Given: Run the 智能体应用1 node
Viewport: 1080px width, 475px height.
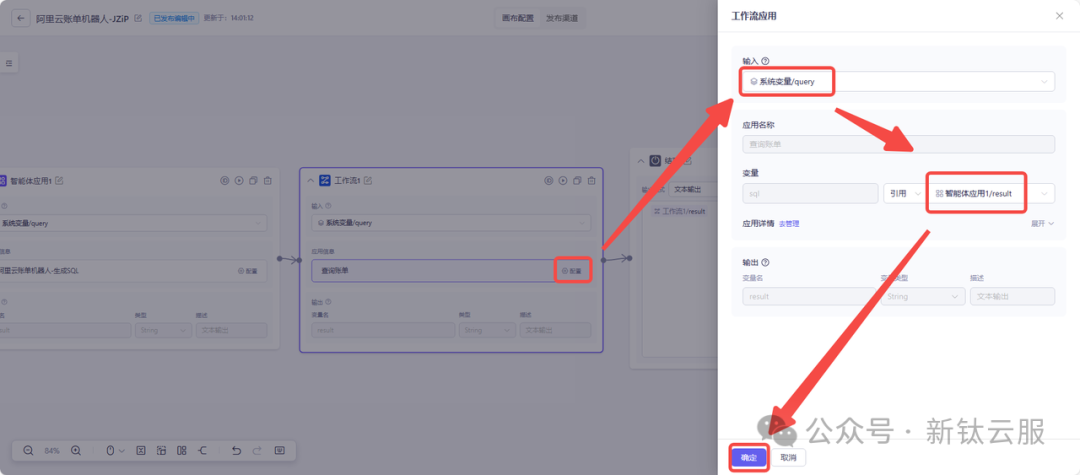Looking at the screenshot, I should (x=239, y=181).
